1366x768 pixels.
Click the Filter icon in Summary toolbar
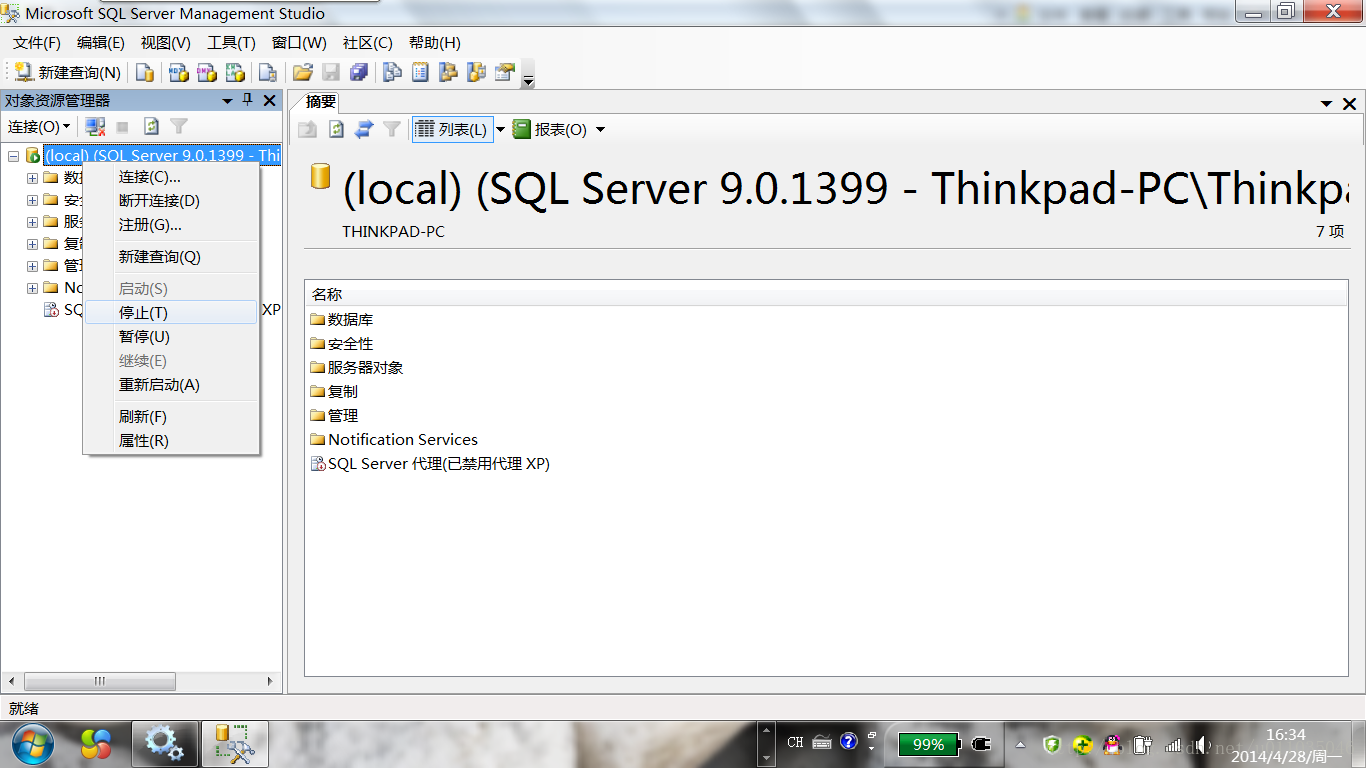[x=392, y=129]
